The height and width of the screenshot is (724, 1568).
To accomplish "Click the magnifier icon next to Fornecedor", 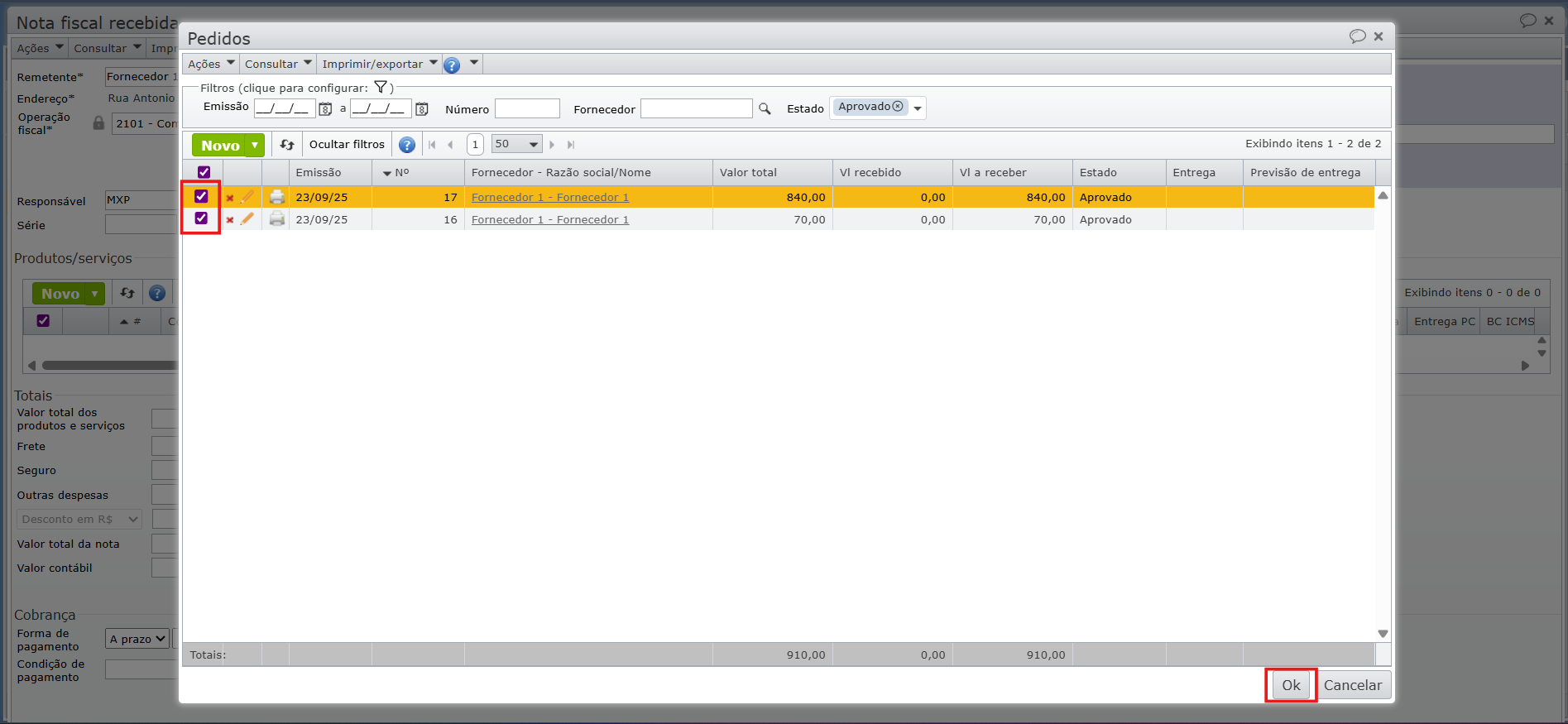I will (x=765, y=108).
